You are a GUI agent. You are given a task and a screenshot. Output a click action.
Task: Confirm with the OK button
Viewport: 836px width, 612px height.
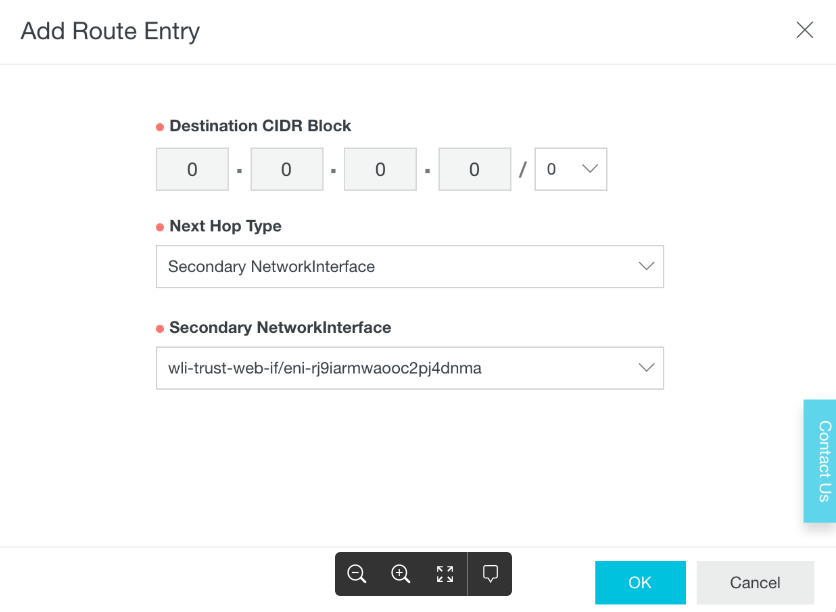640,583
